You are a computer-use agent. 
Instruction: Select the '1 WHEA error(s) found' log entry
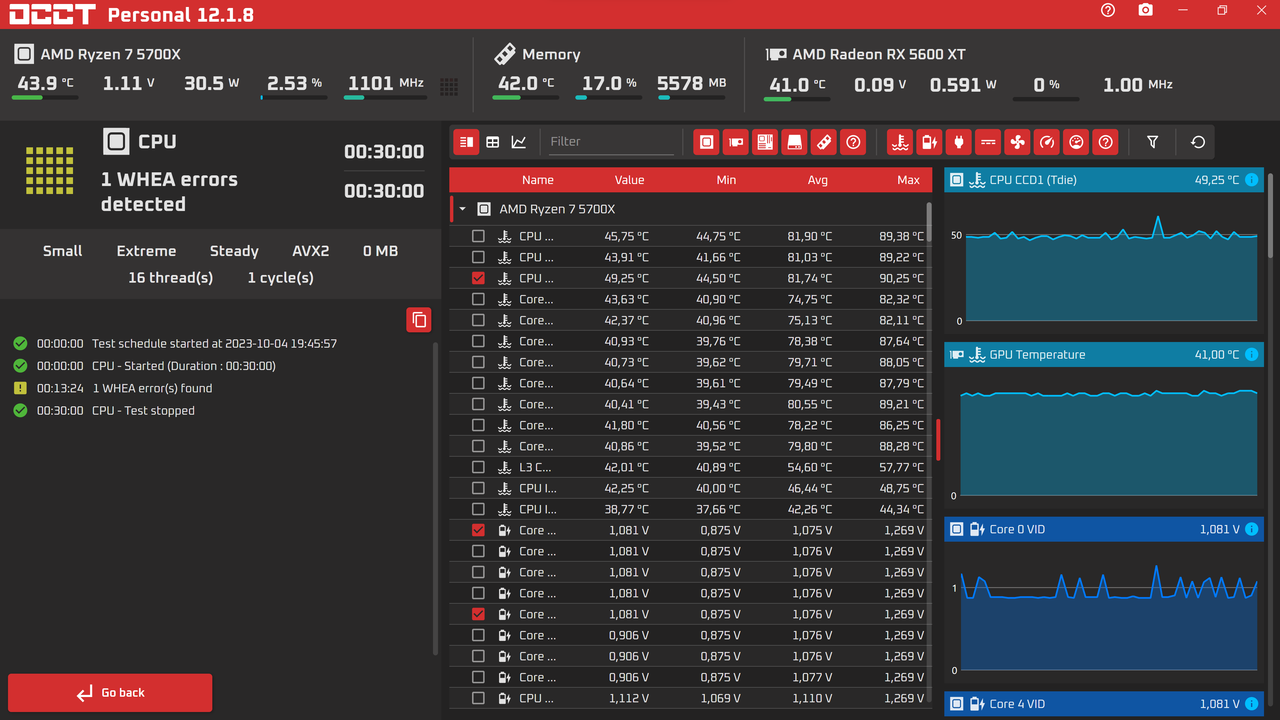coord(152,388)
